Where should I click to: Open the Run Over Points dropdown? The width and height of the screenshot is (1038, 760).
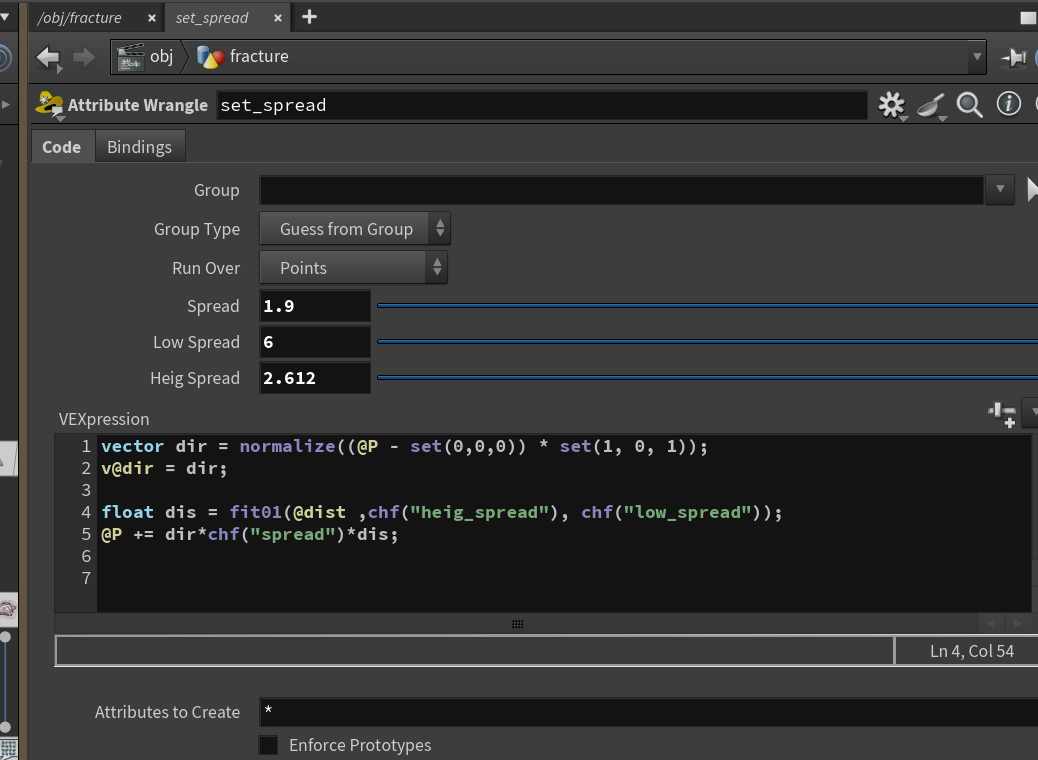(x=354, y=267)
